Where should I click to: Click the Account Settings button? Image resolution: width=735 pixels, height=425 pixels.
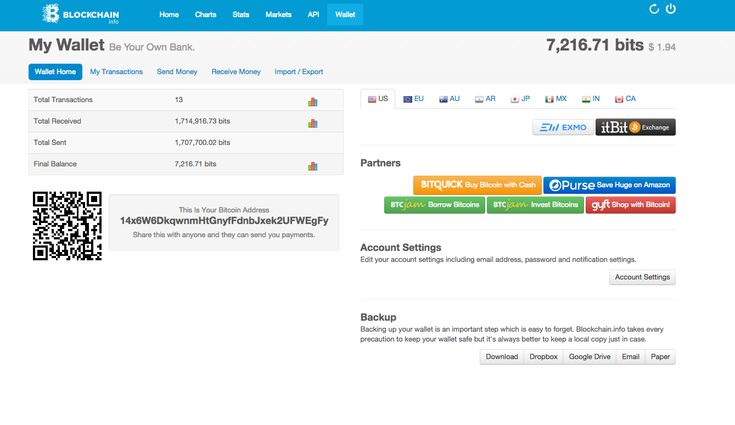point(642,277)
